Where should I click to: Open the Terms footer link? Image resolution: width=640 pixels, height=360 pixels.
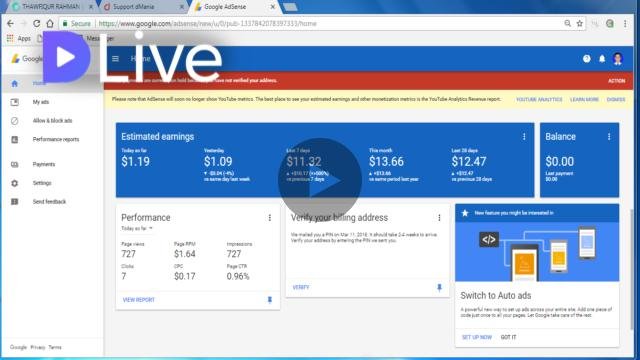coord(55,347)
